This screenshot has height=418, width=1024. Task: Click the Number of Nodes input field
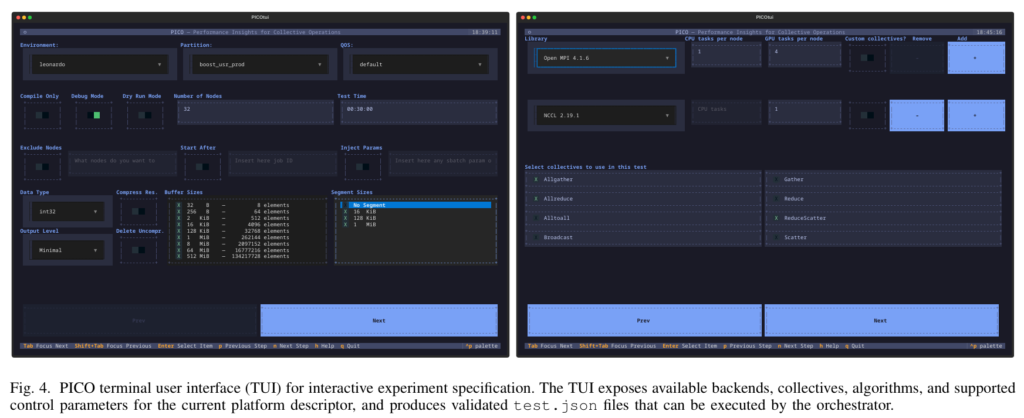tap(252, 109)
